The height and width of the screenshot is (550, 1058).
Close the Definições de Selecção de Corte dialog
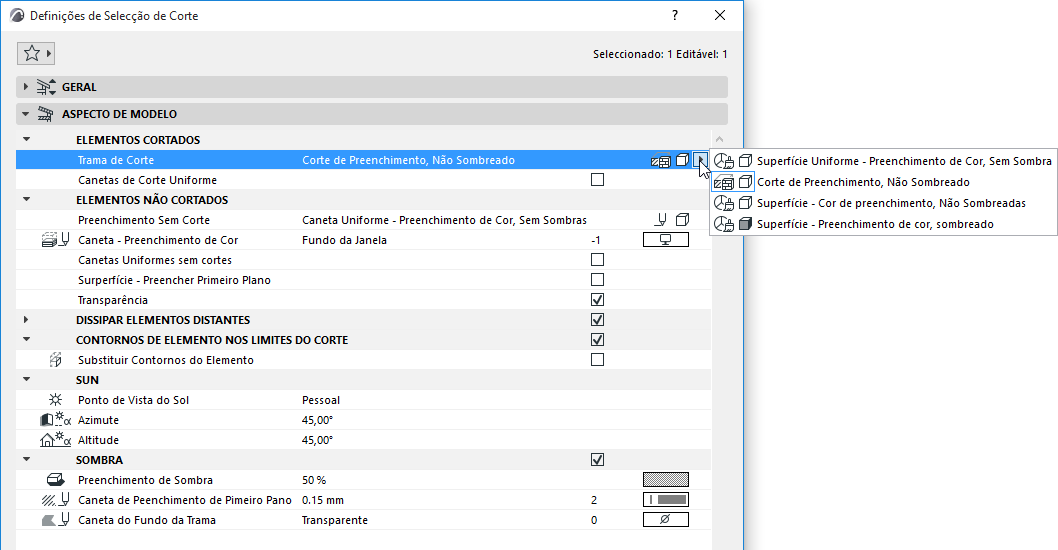coord(720,15)
